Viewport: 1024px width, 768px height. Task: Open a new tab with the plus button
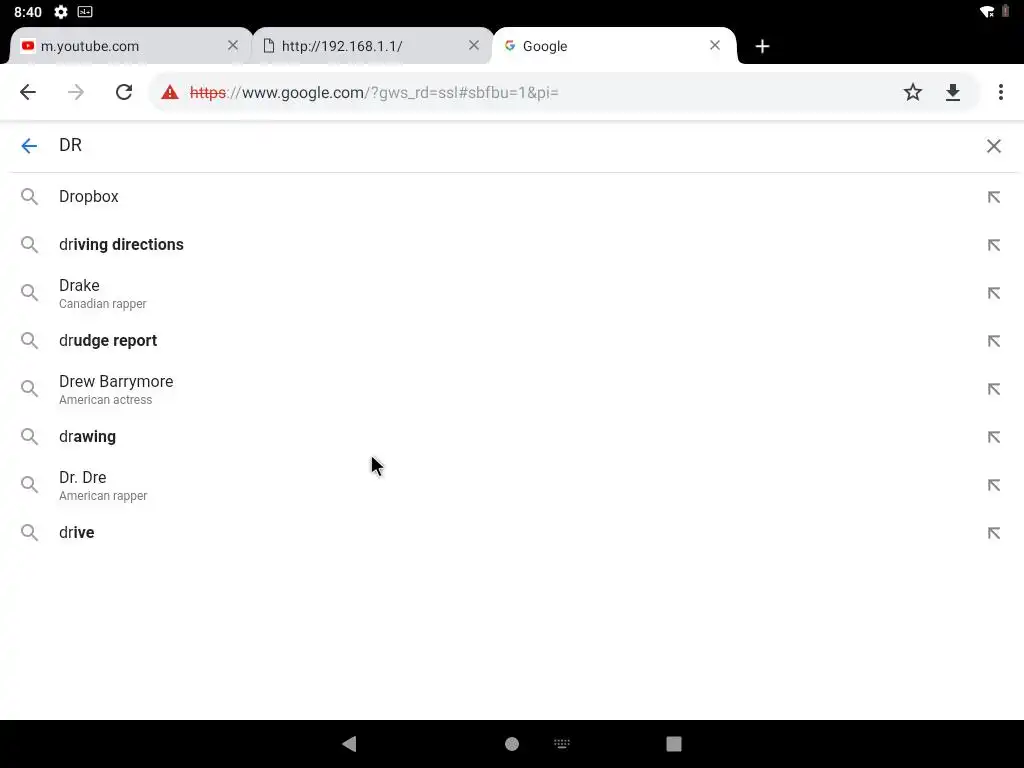coord(762,46)
